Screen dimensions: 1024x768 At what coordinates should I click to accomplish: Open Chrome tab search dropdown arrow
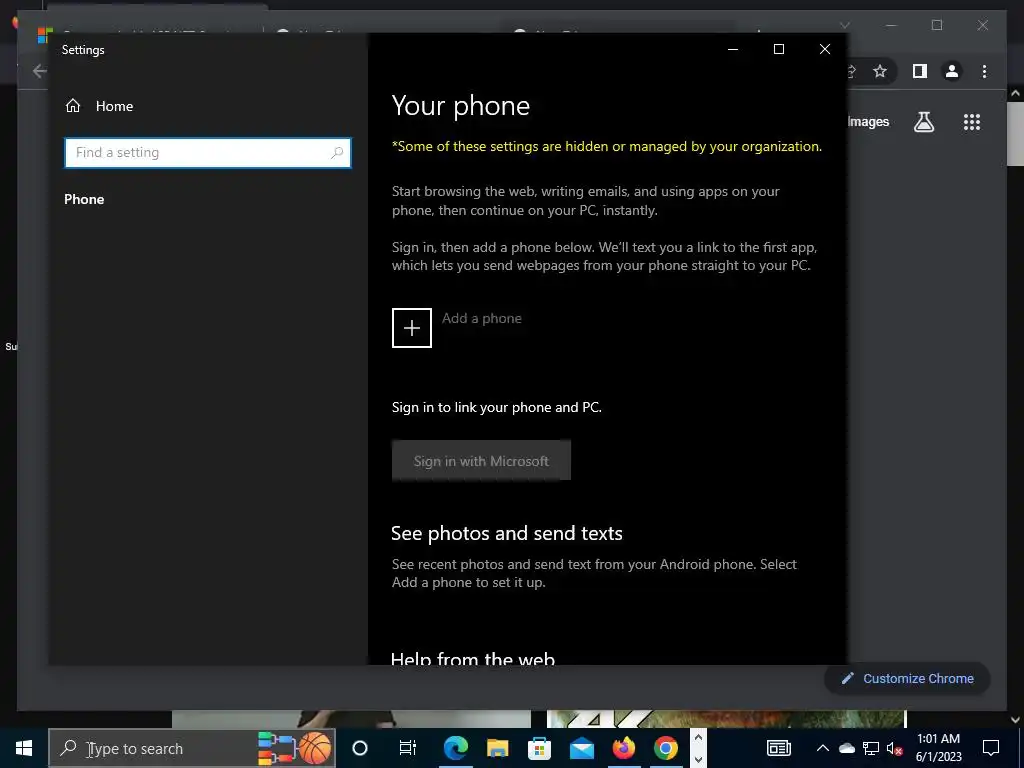(844, 25)
